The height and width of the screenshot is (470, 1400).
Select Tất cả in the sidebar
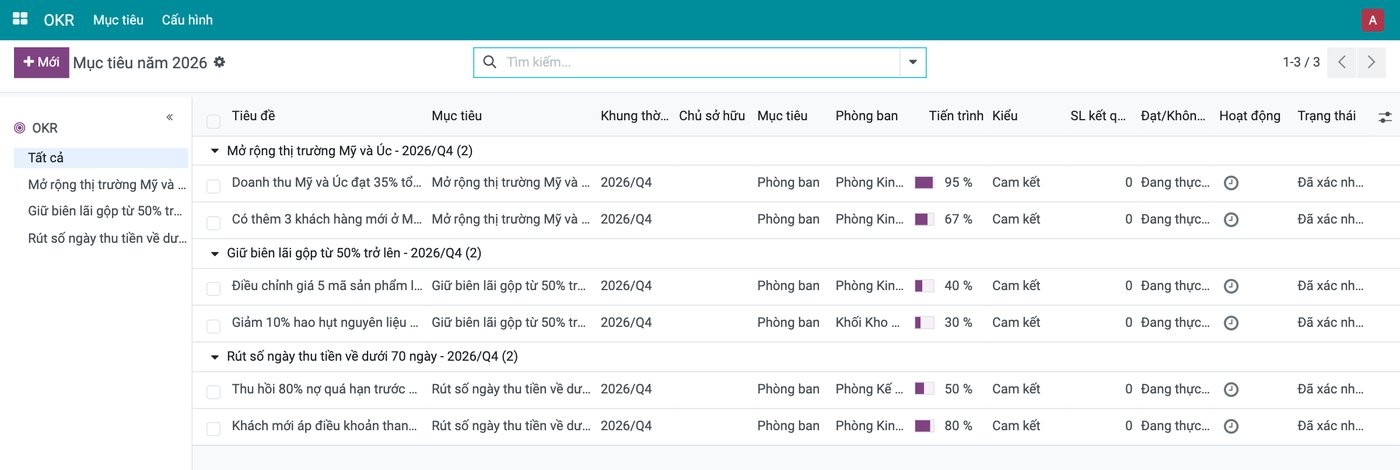pos(101,158)
